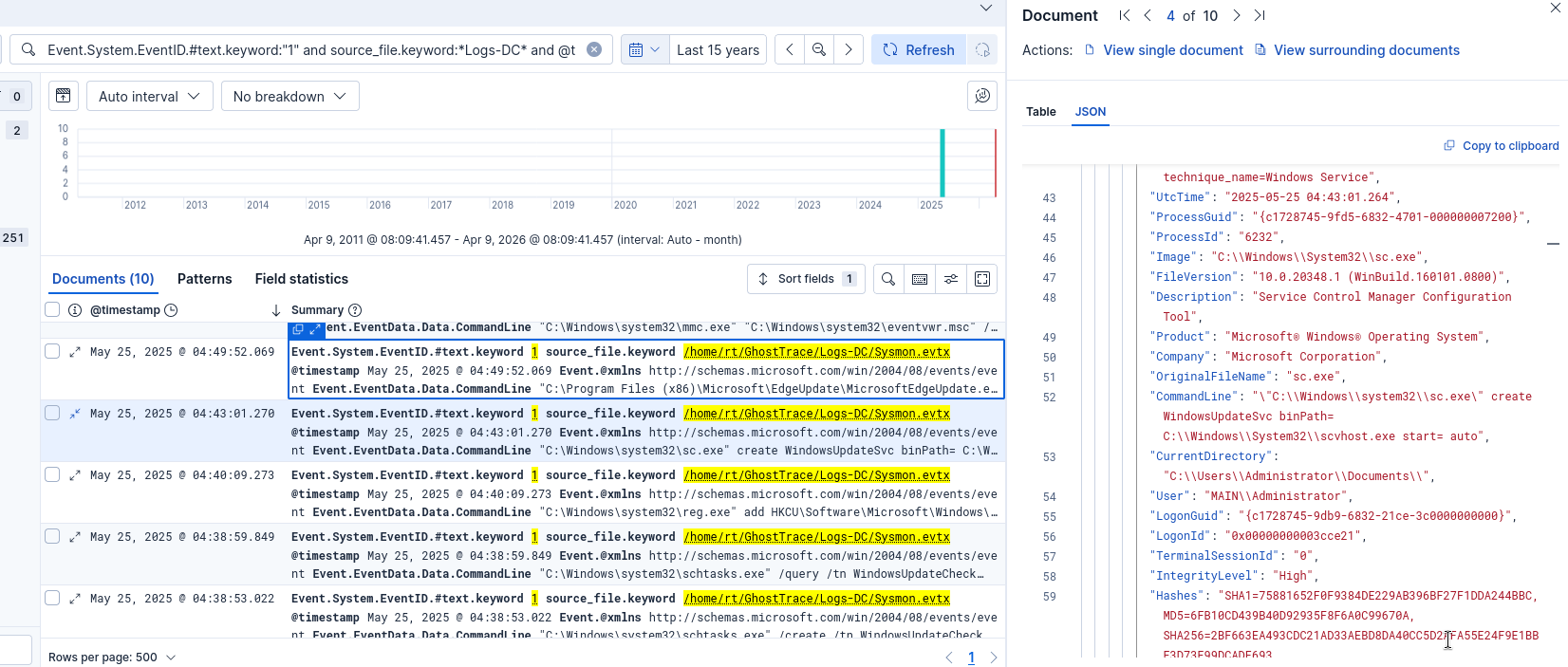Tick the select all rows checkbox

point(52,309)
